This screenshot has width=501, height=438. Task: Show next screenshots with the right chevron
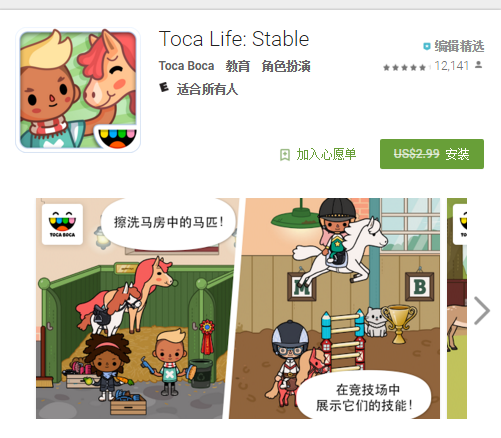pyautogui.click(x=482, y=311)
